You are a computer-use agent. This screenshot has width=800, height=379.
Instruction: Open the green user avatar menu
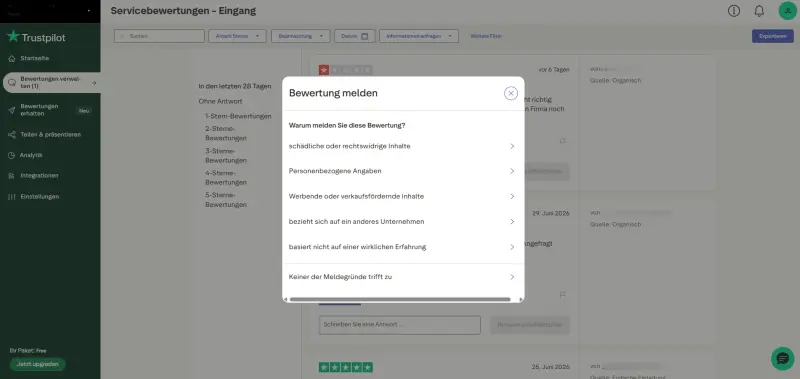point(787,11)
